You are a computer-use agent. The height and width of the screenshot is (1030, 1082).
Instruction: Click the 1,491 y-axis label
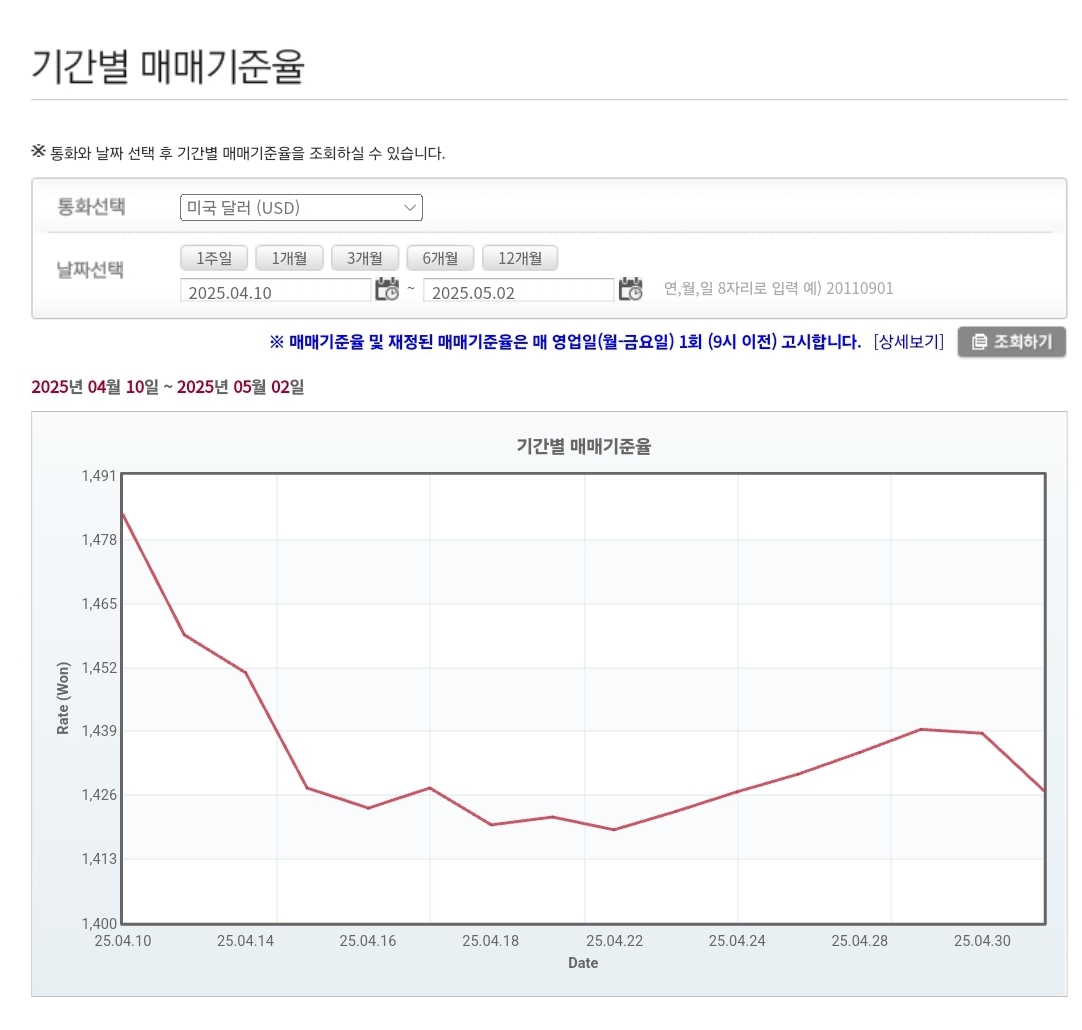(99, 475)
